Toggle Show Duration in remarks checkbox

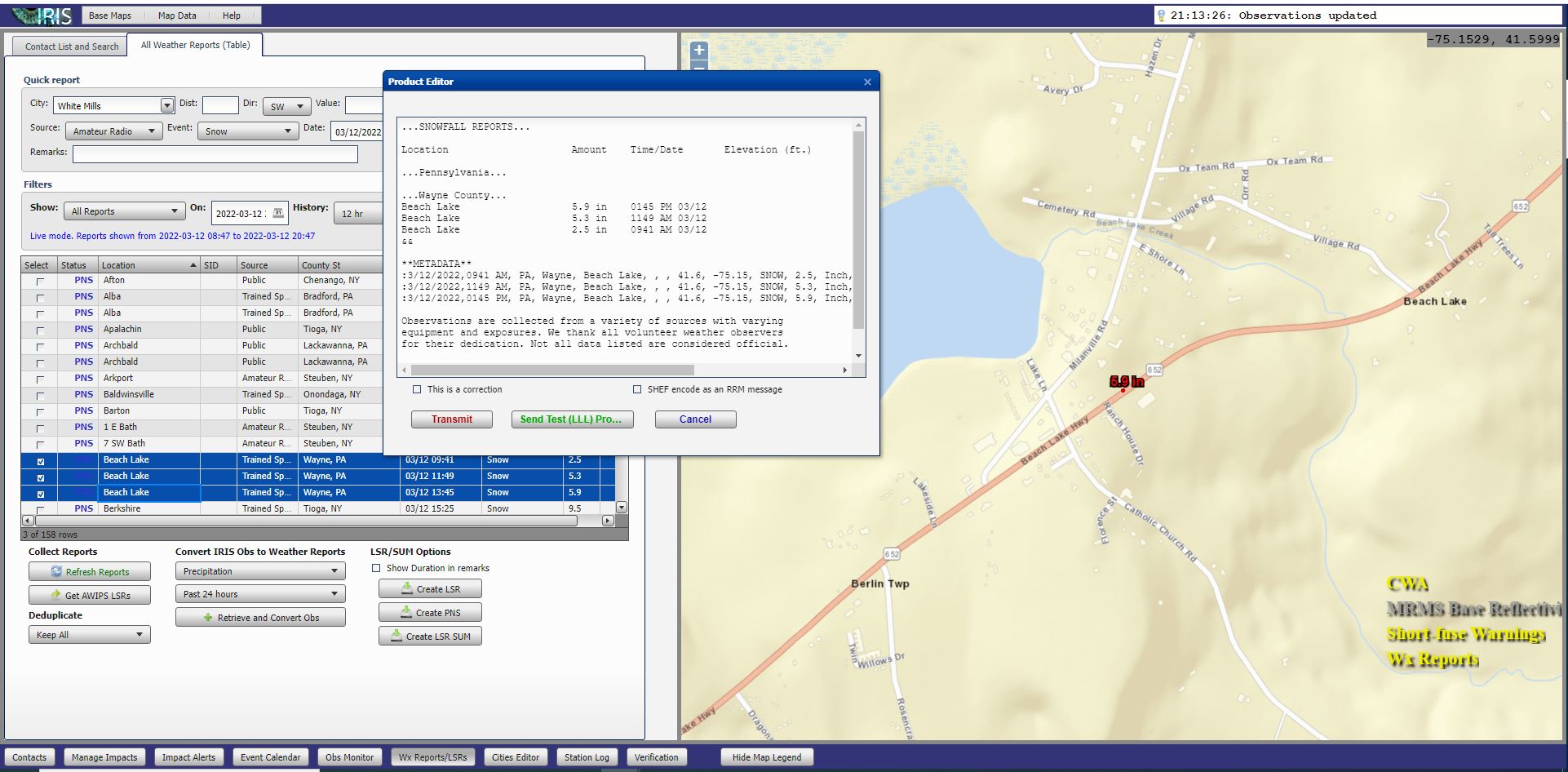(x=376, y=569)
